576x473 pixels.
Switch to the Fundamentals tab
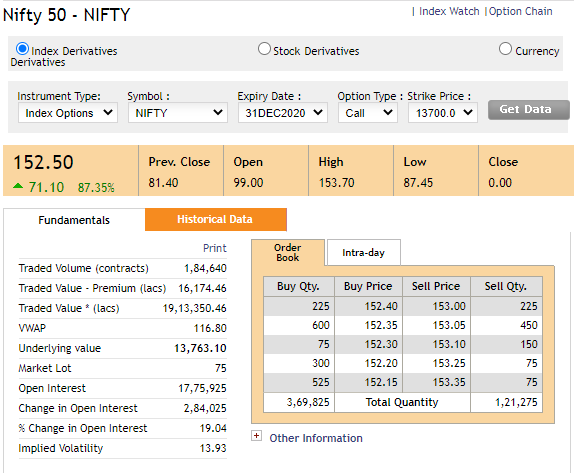tap(74, 220)
